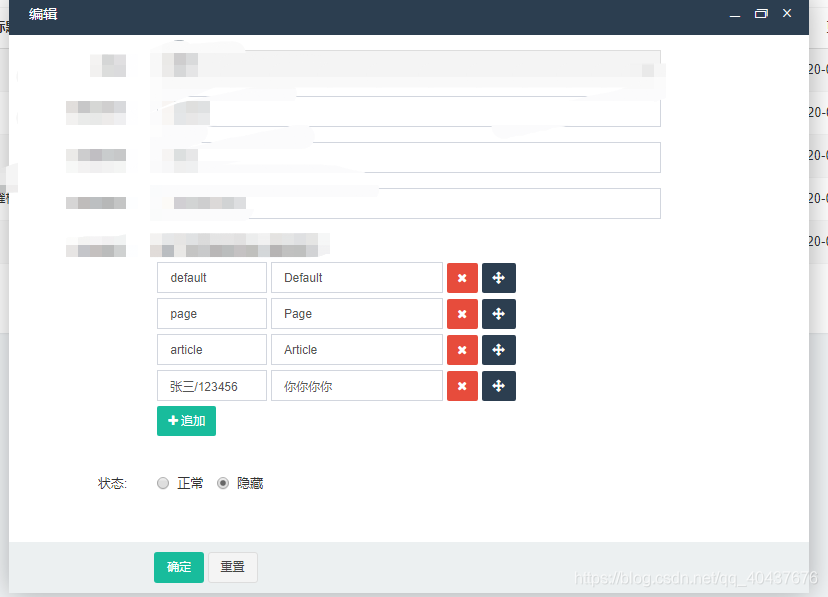Viewport: 828px width, 597px height.
Task: Edit the 'Page' value field
Action: point(357,314)
